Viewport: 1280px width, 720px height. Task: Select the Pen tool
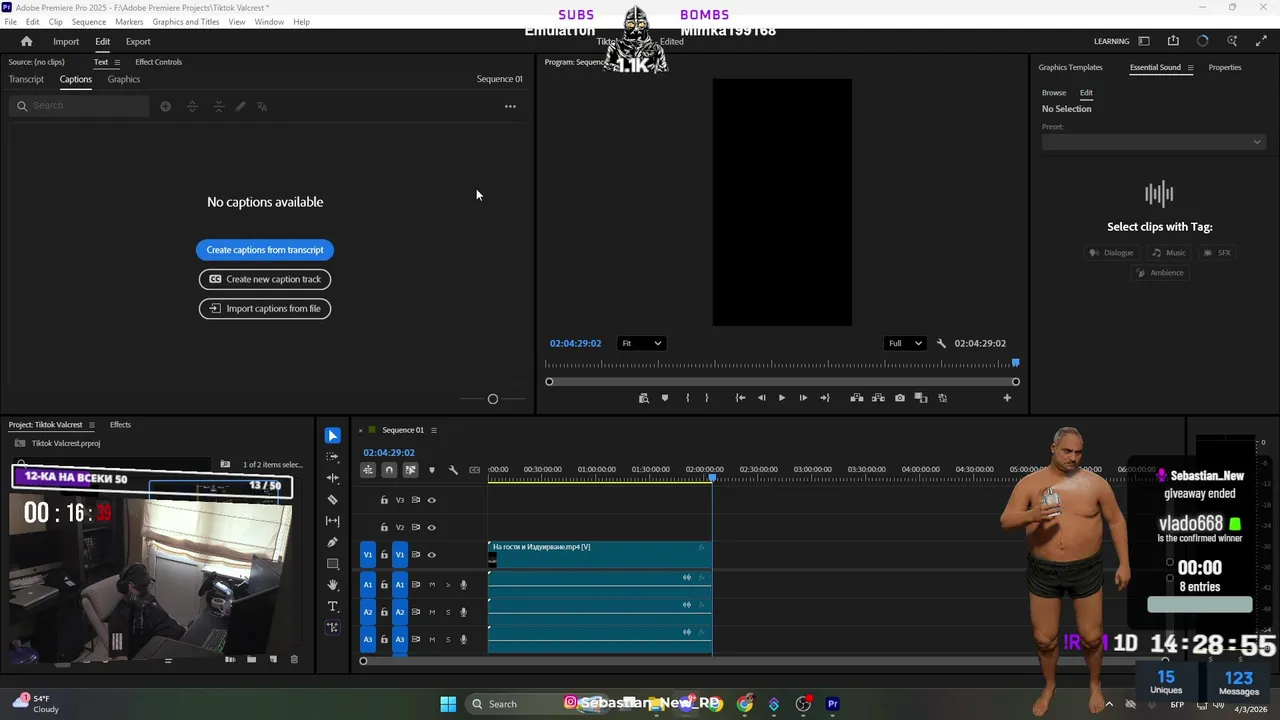point(332,542)
